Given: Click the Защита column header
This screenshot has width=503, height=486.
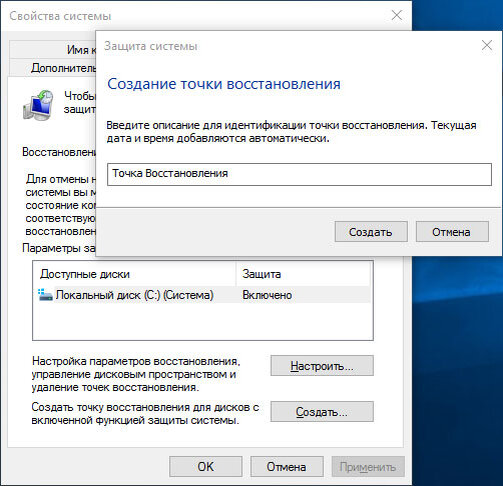Looking at the screenshot, I should coord(304,274).
